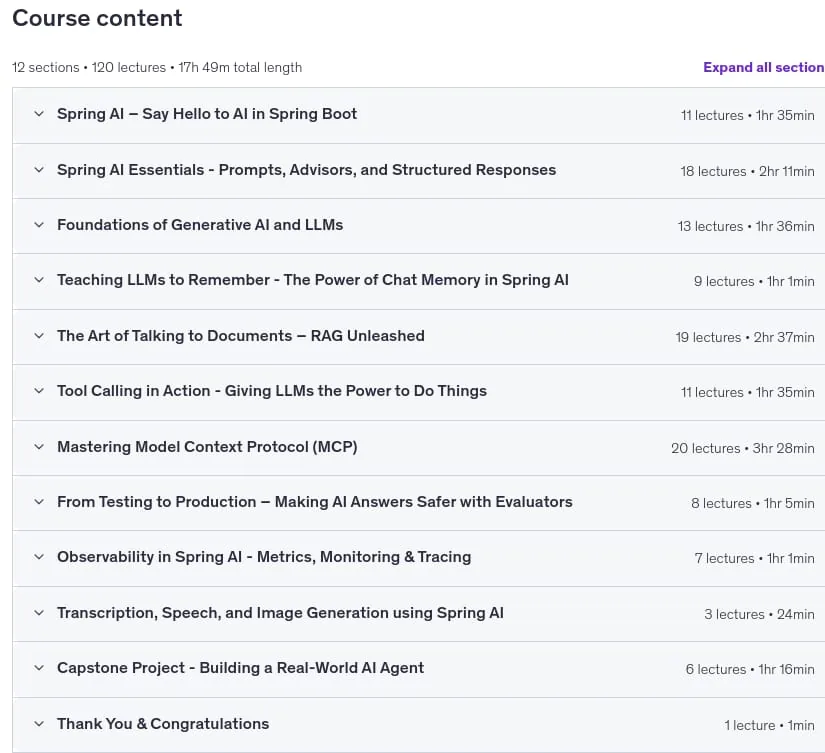Select 'Thank You & Congratulations' section title

point(163,724)
